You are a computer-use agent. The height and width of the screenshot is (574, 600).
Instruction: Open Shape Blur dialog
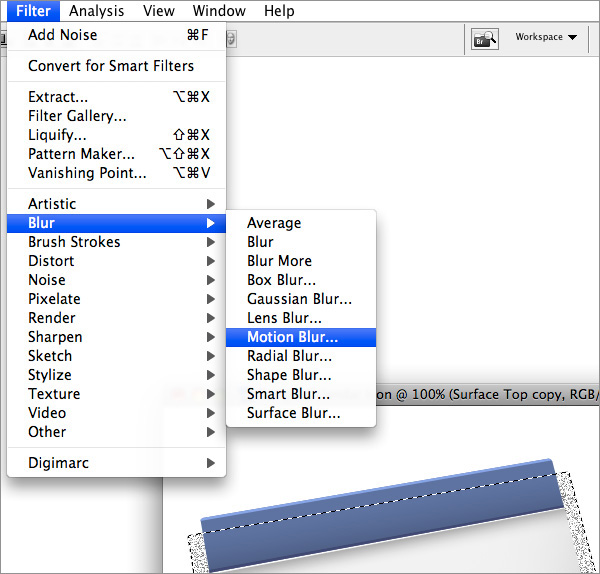click(x=301, y=375)
